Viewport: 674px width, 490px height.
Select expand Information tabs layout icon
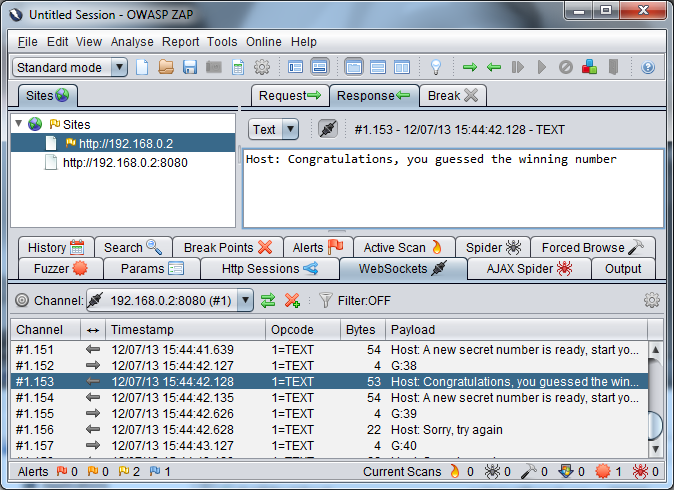click(x=378, y=67)
